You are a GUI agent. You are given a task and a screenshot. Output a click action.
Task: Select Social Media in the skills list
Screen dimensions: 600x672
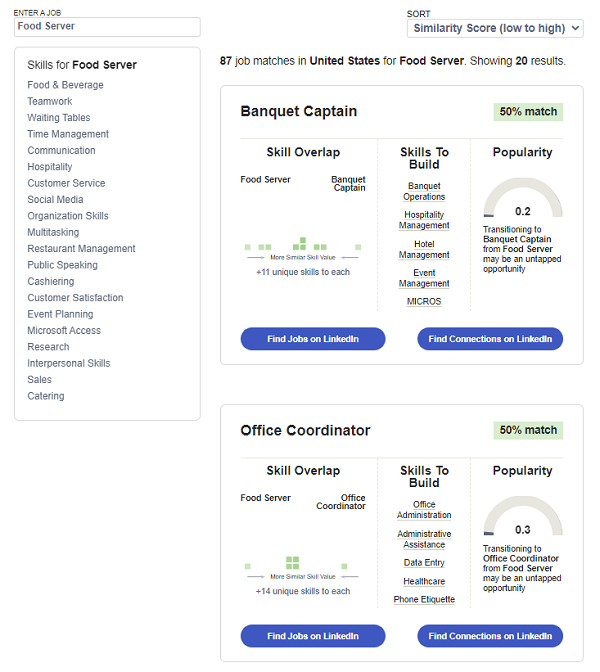(55, 199)
